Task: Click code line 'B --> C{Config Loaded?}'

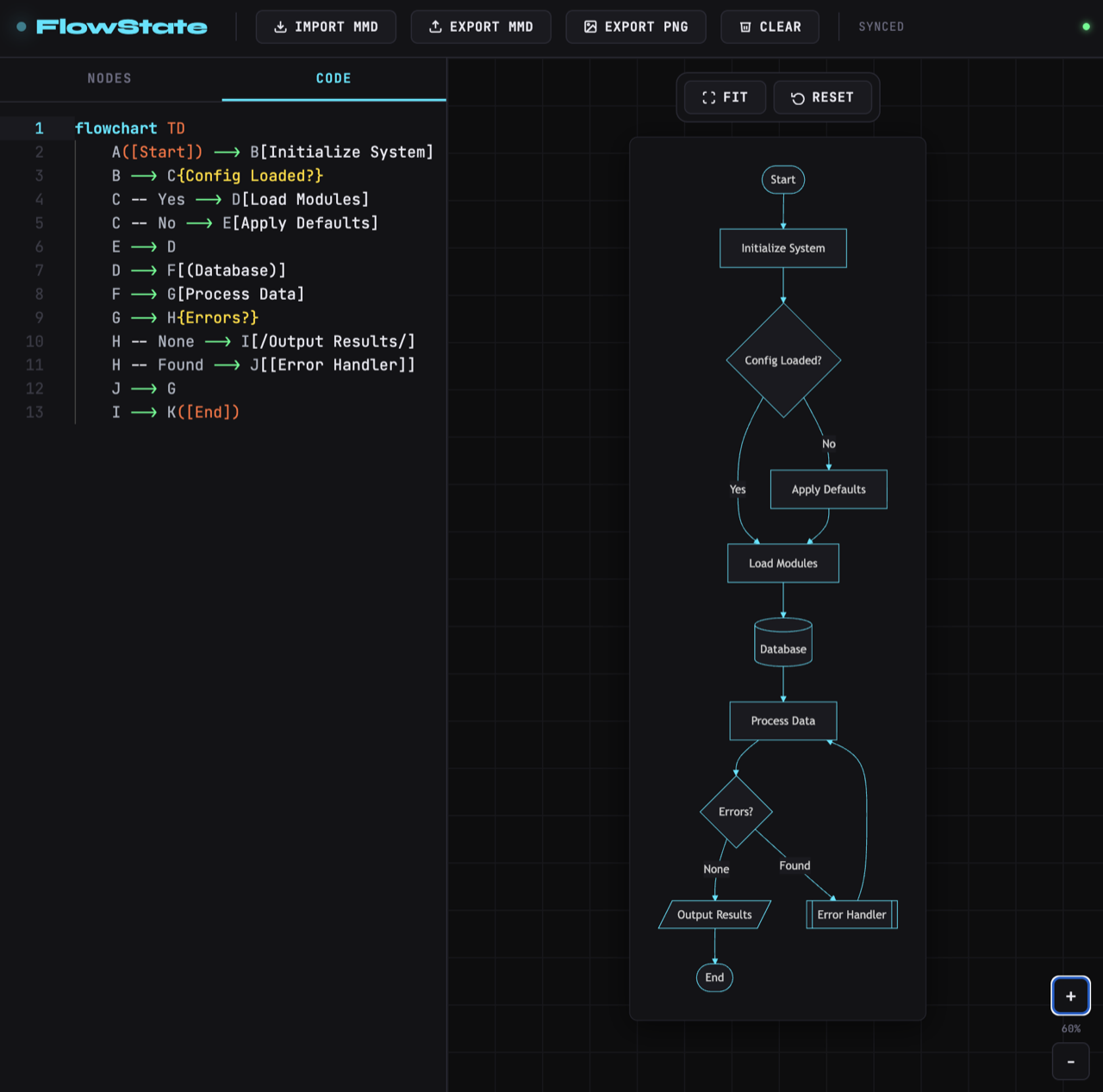Action: tap(217, 176)
